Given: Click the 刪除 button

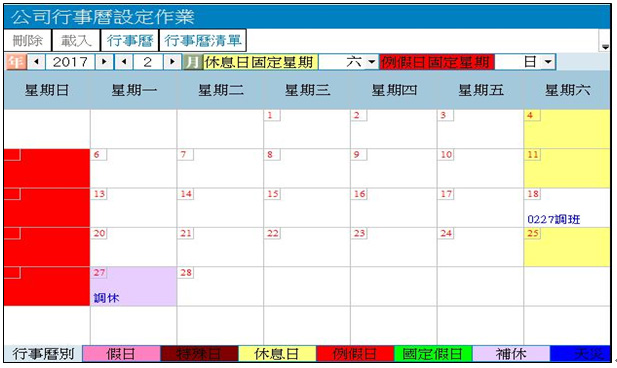Looking at the screenshot, I should tap(28, 40).
